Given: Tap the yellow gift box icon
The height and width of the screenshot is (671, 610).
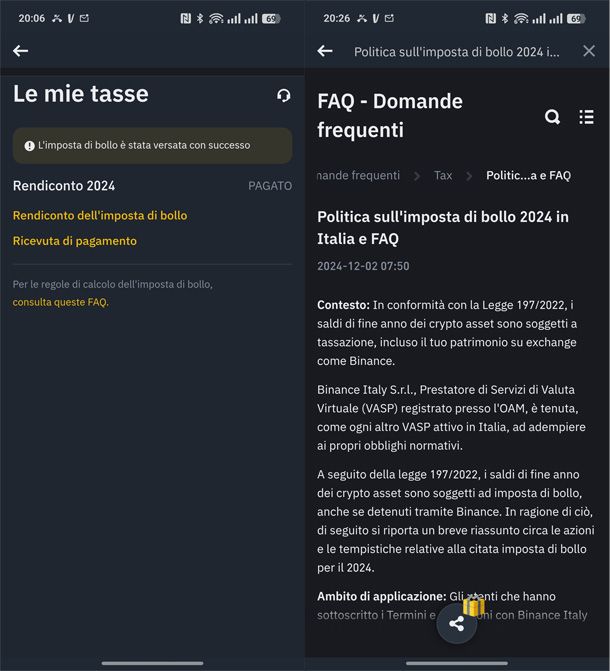Looking at the screenshot, I should tap(473, 606).
